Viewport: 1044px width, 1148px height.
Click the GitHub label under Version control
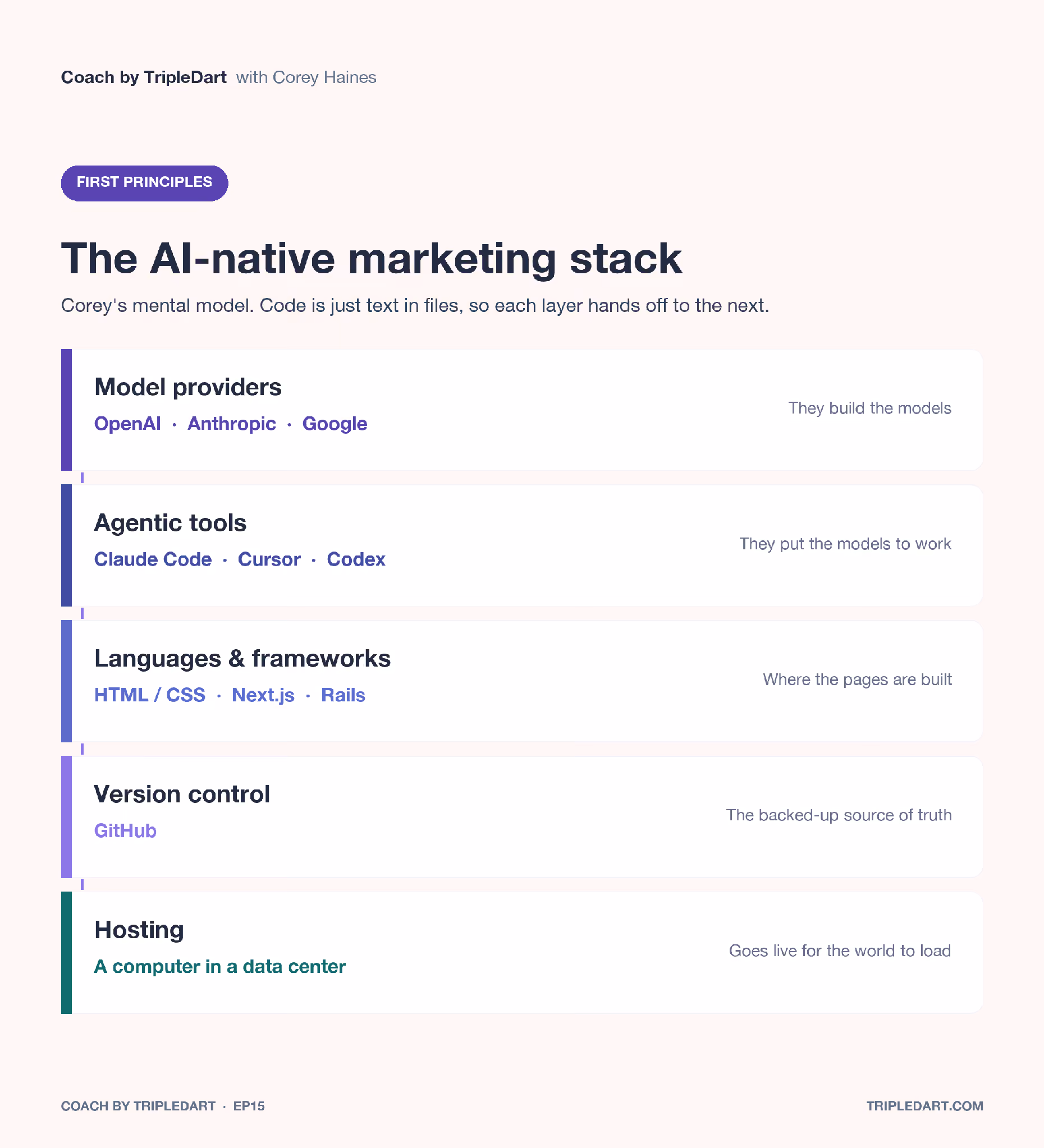pyautogui.click(x=125, y=830)
